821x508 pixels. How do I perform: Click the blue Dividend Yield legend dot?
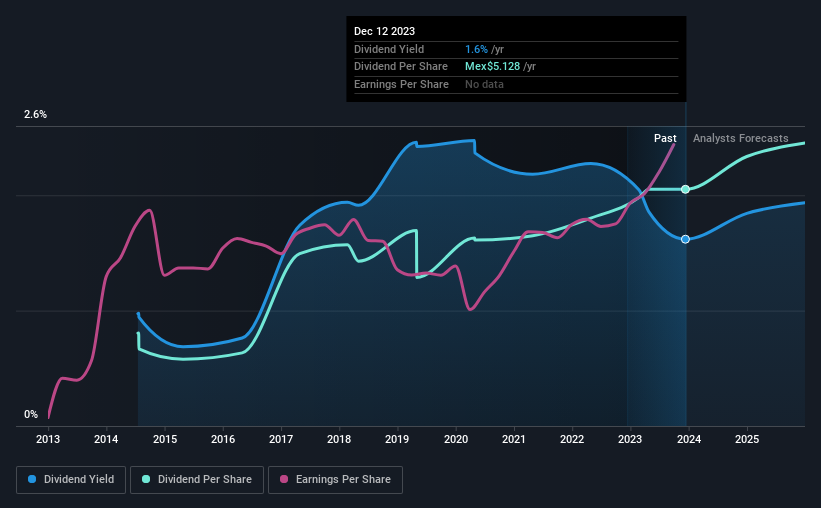click(x=32, y=479)
